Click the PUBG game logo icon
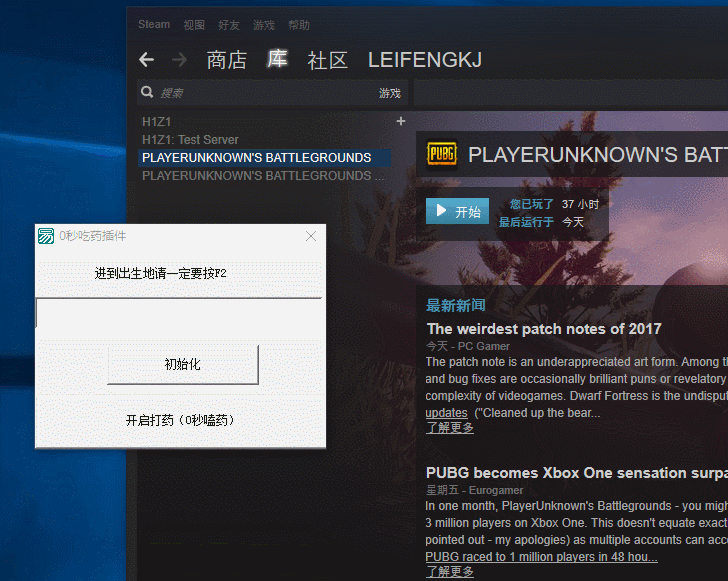The width and height of the screenshot is (728, 581). [442, 155]
